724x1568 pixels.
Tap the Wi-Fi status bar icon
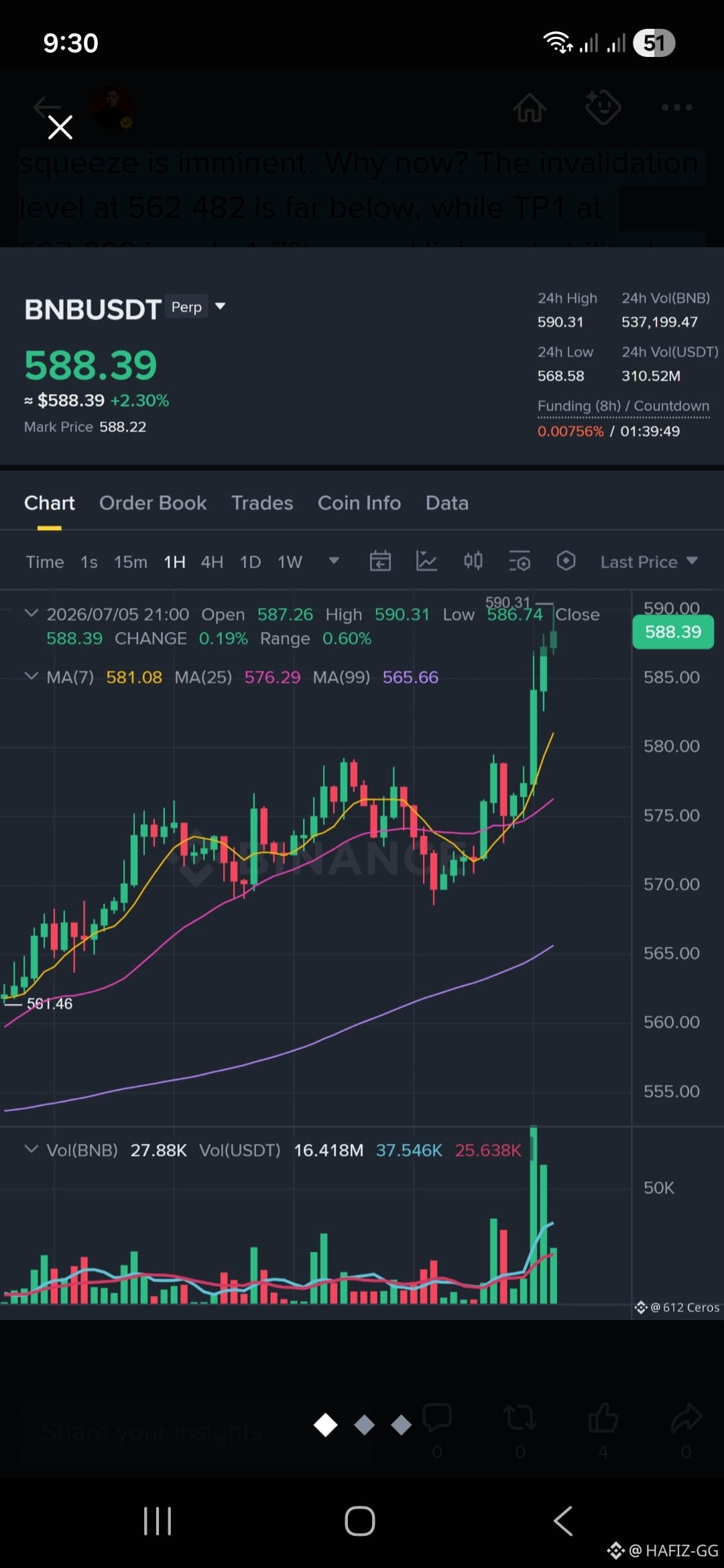coord(557,43)
